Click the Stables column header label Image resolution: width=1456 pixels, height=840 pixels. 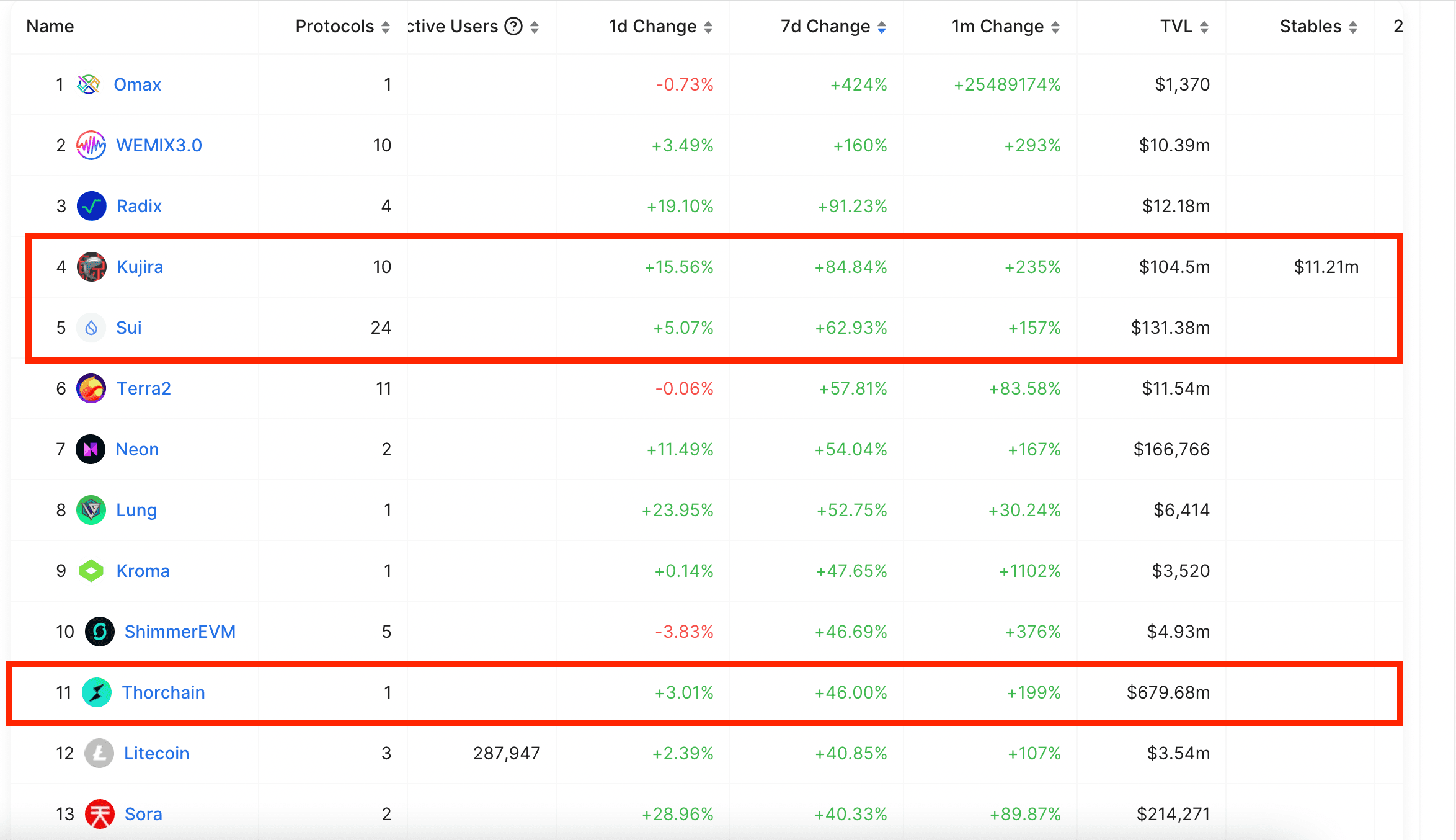[1311, 26]
